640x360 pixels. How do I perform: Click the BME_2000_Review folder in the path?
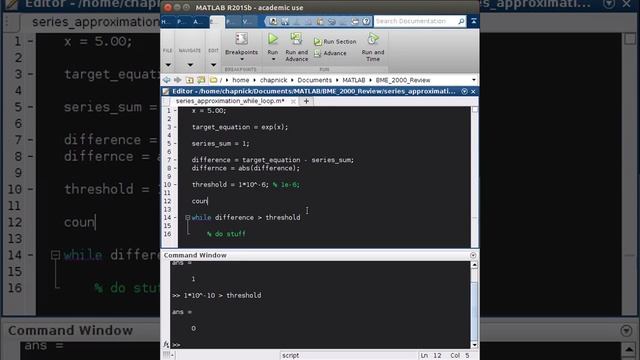[403, 80]
